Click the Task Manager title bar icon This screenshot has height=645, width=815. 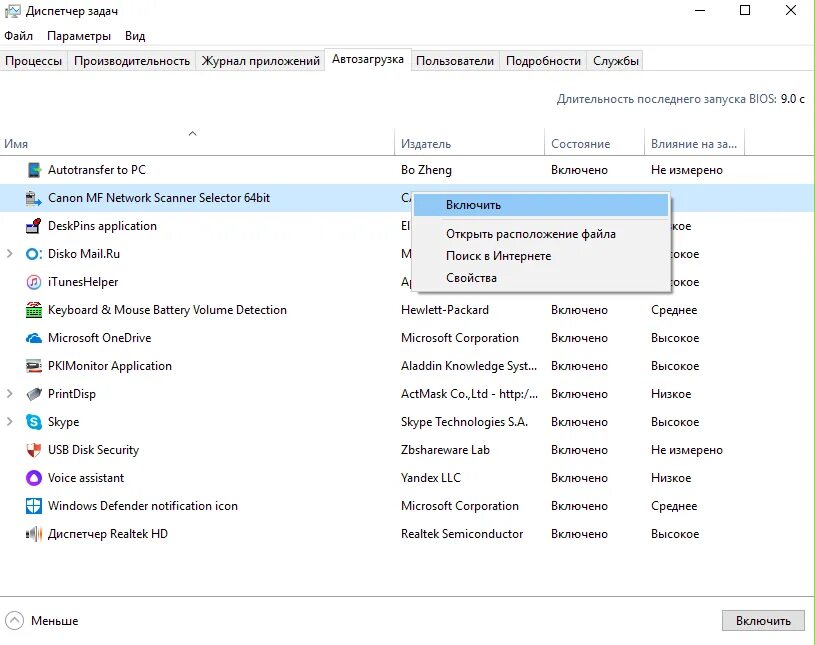12,11
